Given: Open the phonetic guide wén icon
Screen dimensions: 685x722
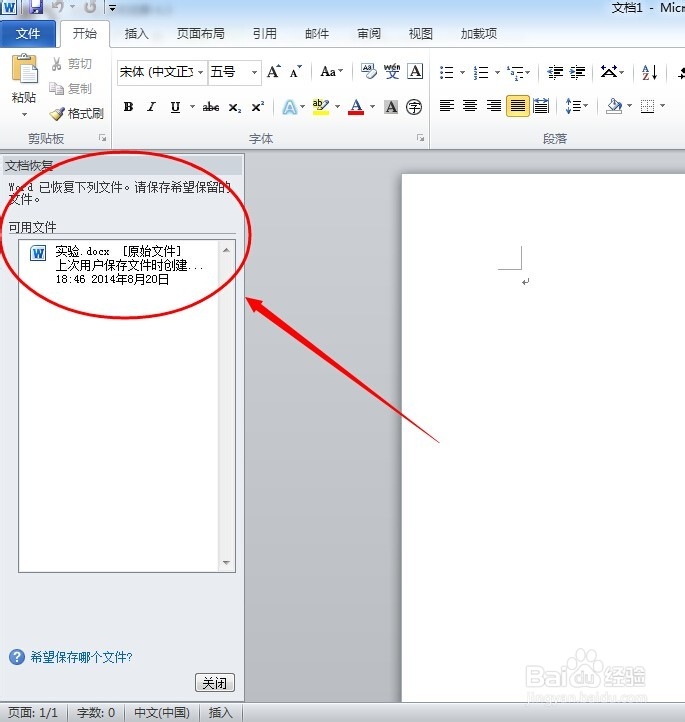Looking at the screenshot, I should pos(392,71).
